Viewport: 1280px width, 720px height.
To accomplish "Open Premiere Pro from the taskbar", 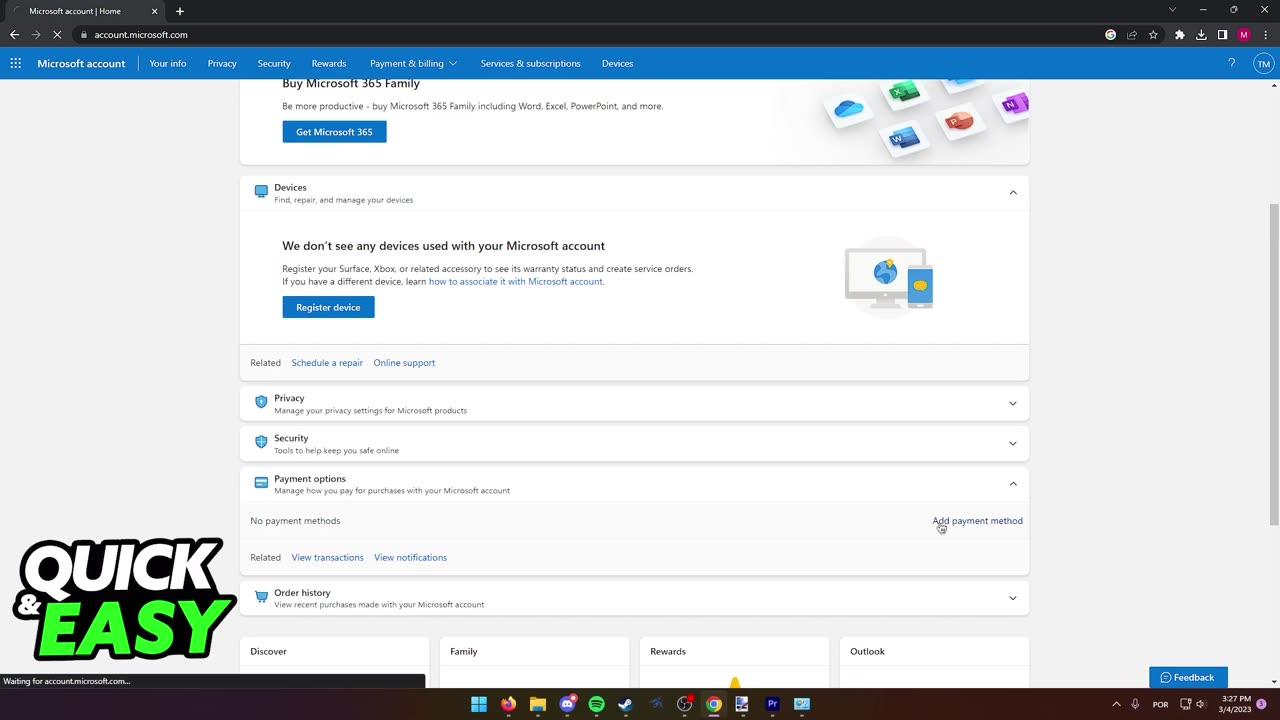I will pyautogui.click(x=772, y=704).
